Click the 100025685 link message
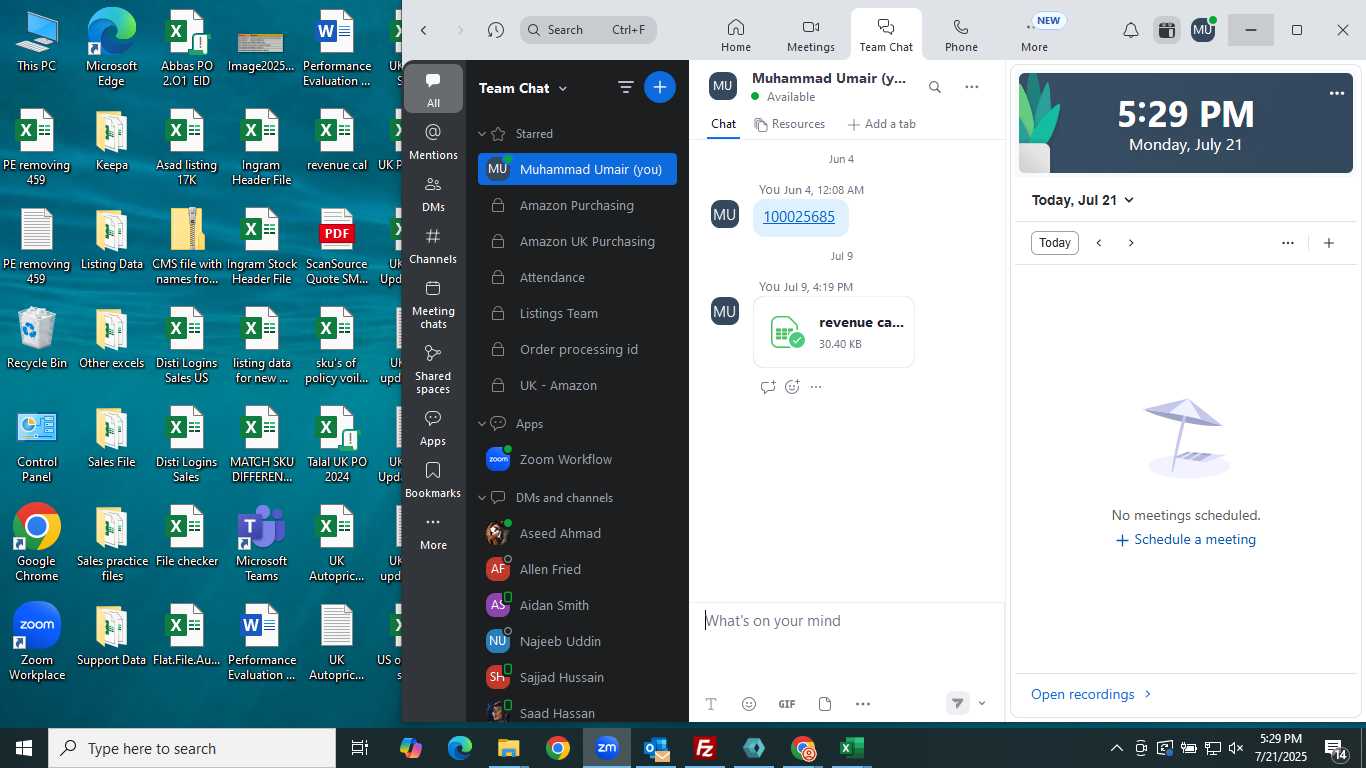The height and width of the screenshot is (768, 1366). click(x=799, y=217)
